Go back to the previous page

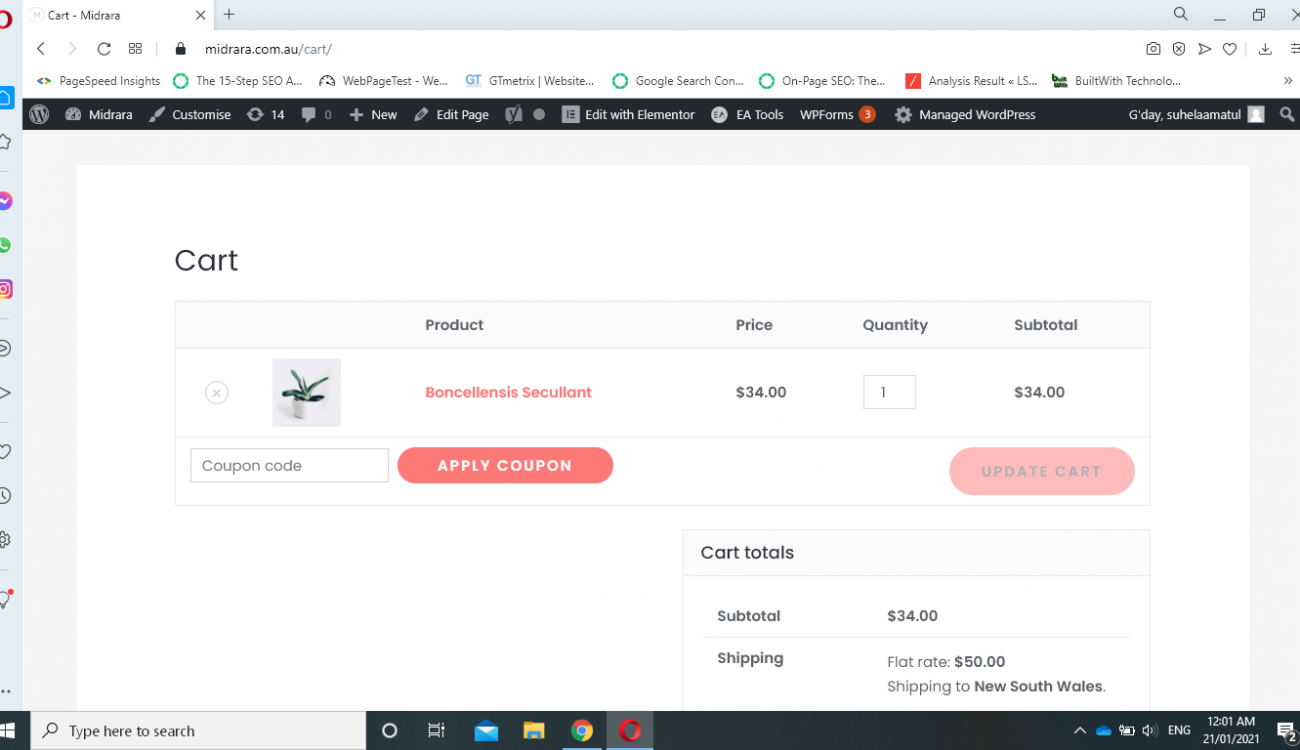click(x=41, y=49)
